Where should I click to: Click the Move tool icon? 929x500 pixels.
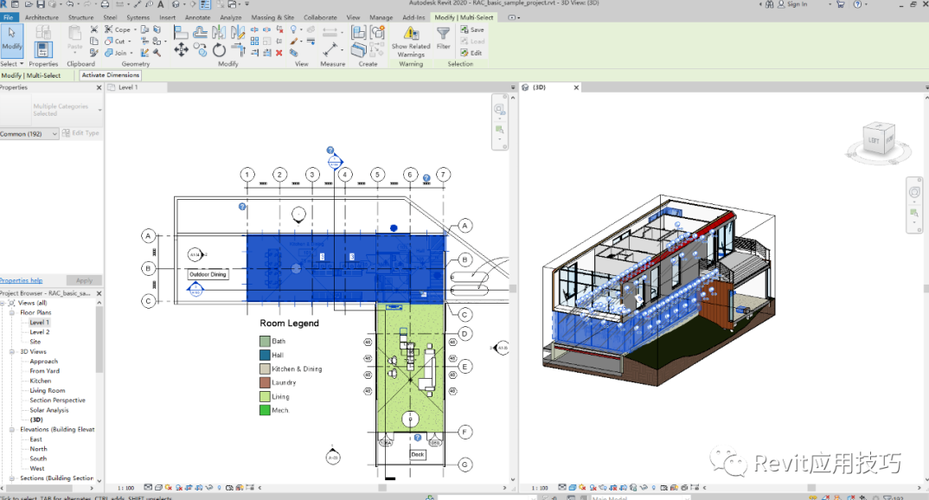(181, 50)
